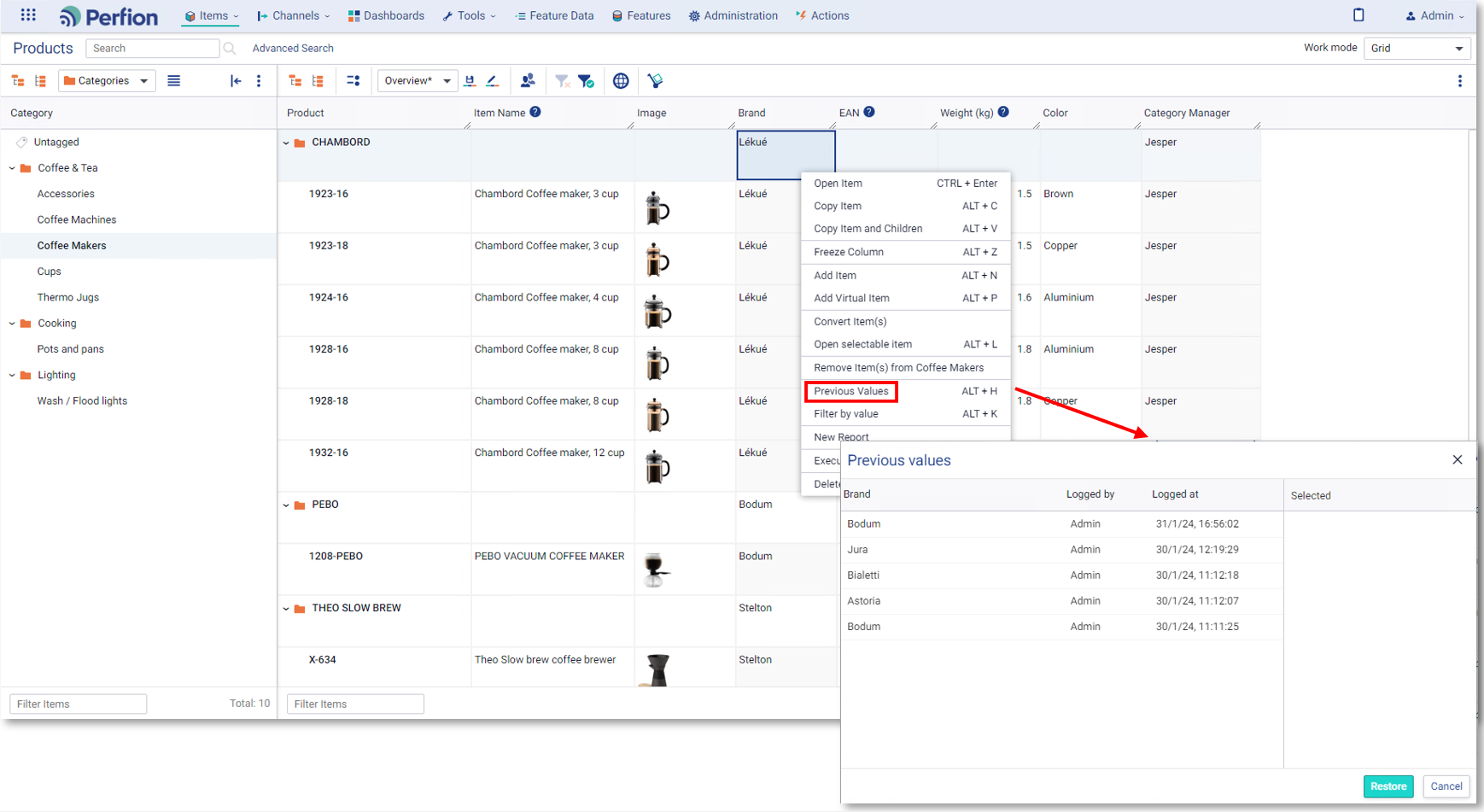1484x812 pixels.
Task: Collapse category tree with first tree icon
Action: click(x=18, y=81)
